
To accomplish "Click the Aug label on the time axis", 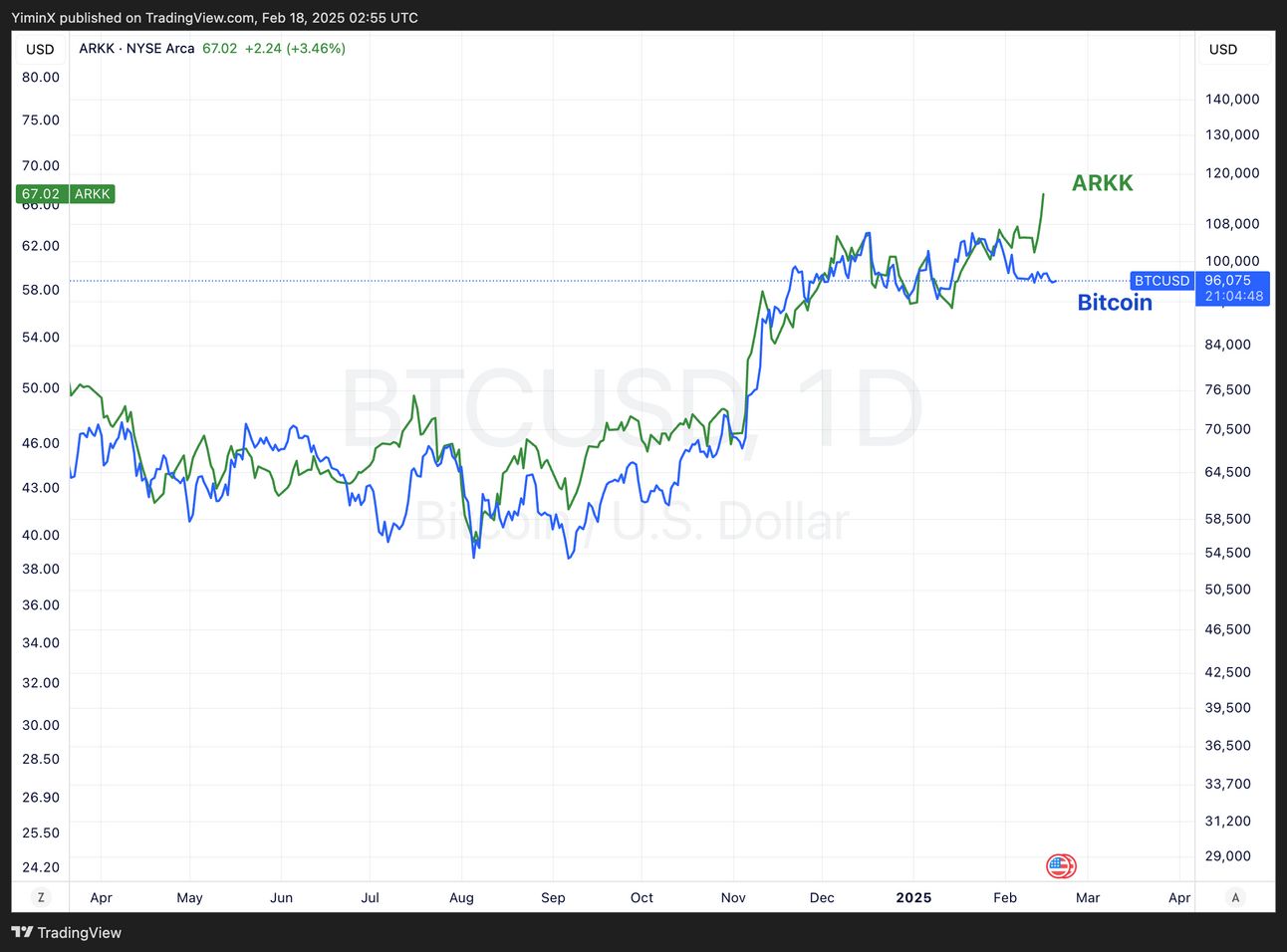I will click(461, 897).
